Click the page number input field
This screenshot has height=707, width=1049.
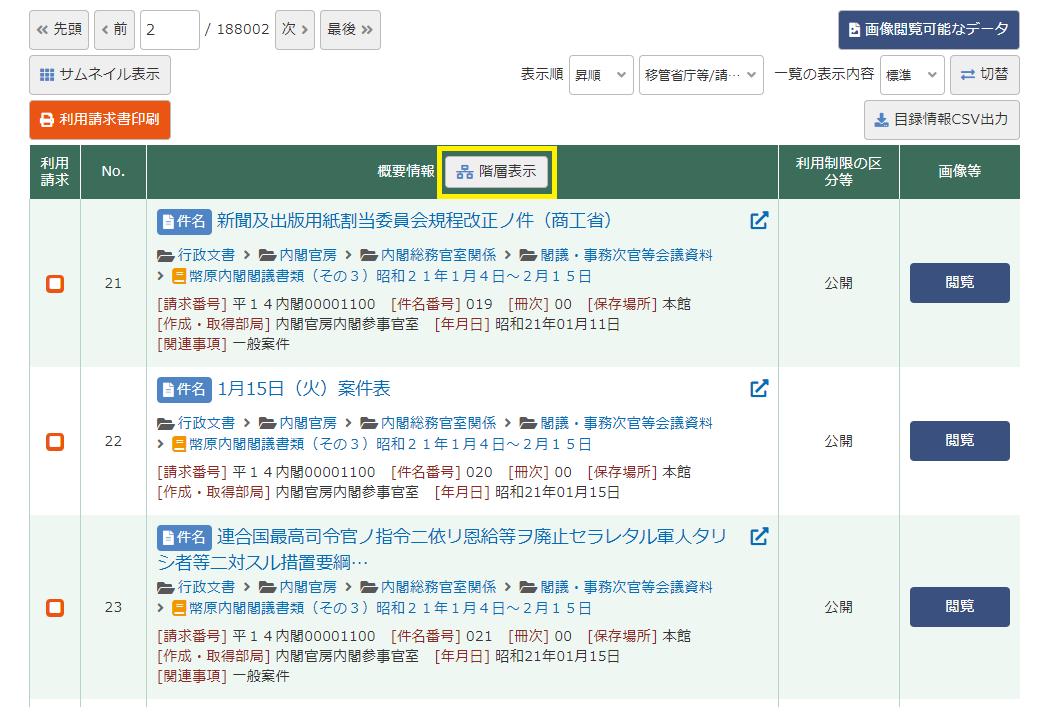[170, 29]
